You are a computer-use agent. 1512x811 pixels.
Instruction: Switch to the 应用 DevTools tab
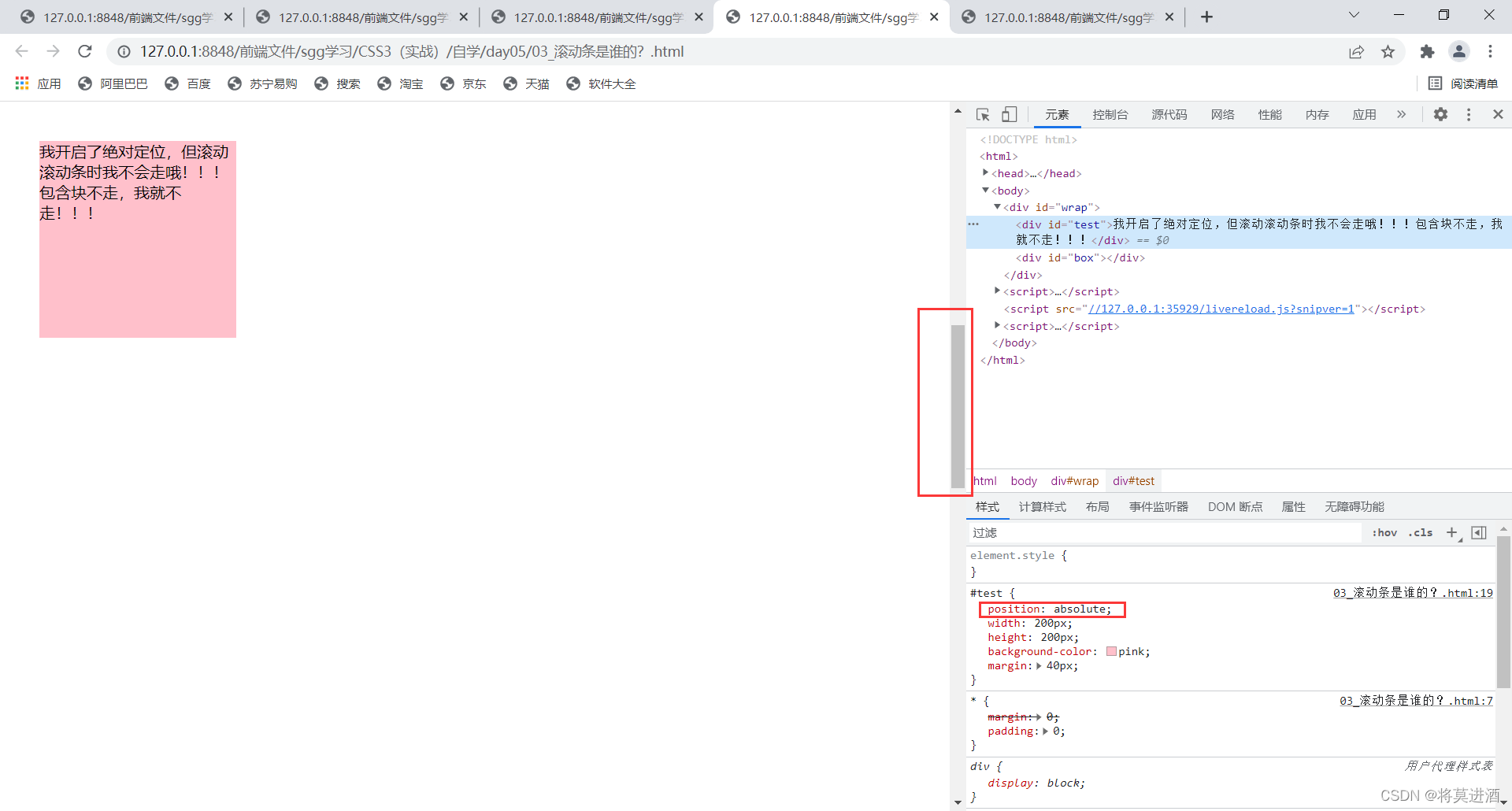(x=1365, y=115)
